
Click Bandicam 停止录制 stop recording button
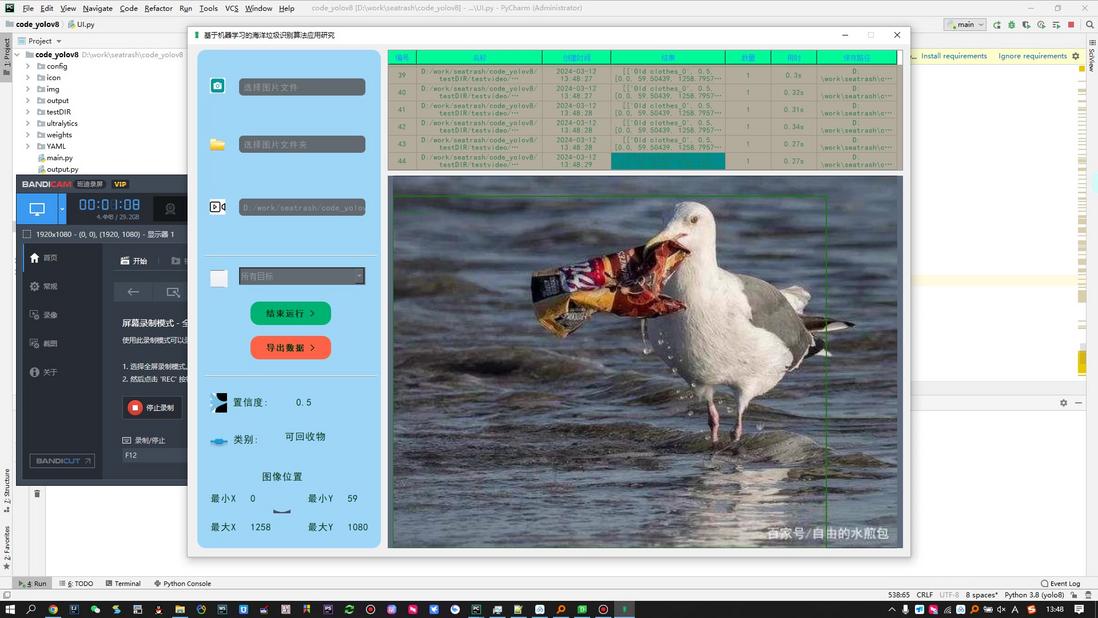coord(152,407)
